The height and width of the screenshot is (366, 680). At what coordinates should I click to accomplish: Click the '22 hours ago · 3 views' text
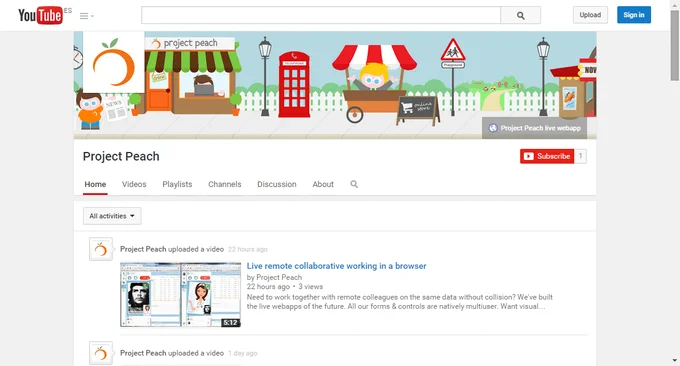click(x=284, y=287)
